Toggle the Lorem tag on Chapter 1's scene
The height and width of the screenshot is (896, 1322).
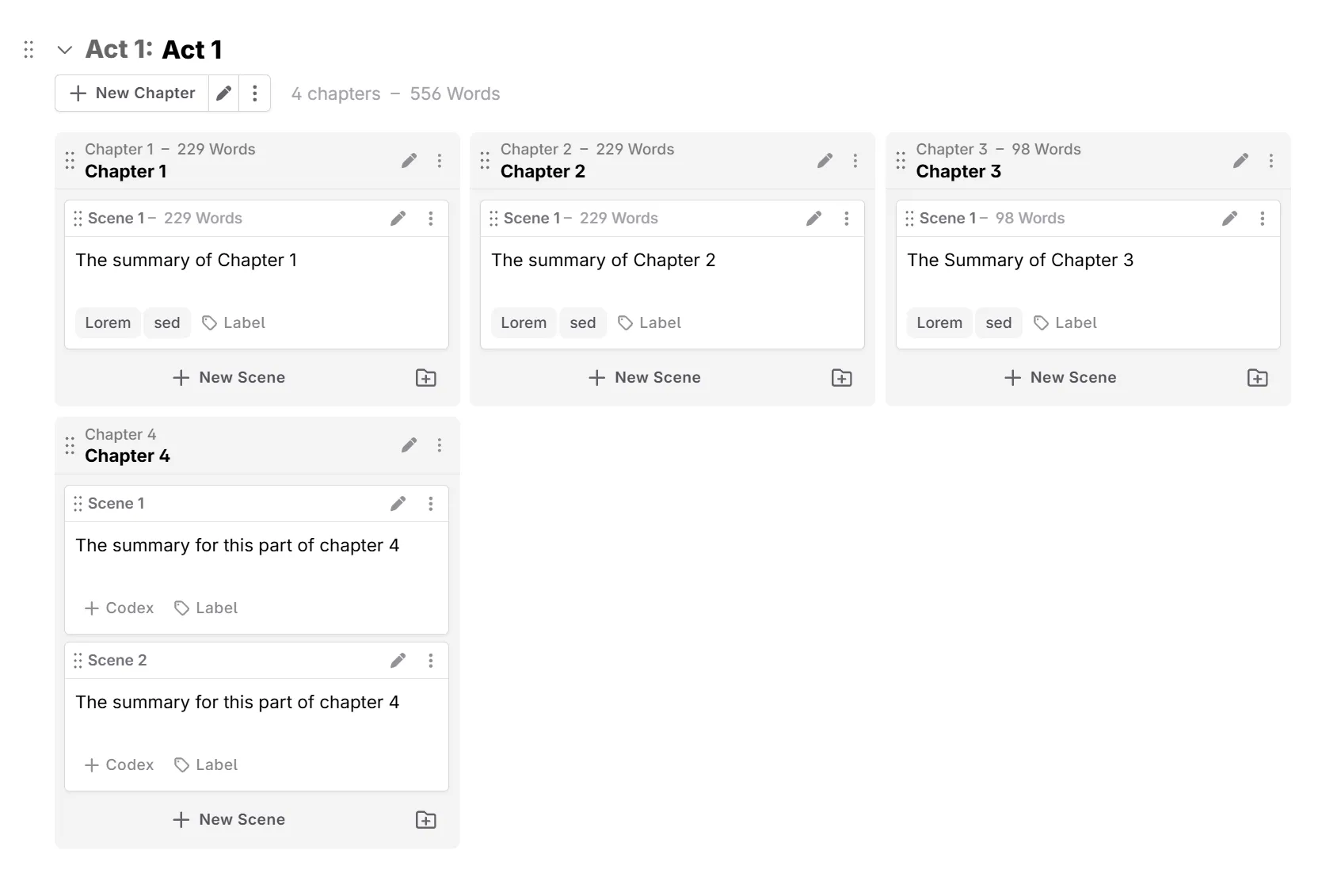(108, 322)
